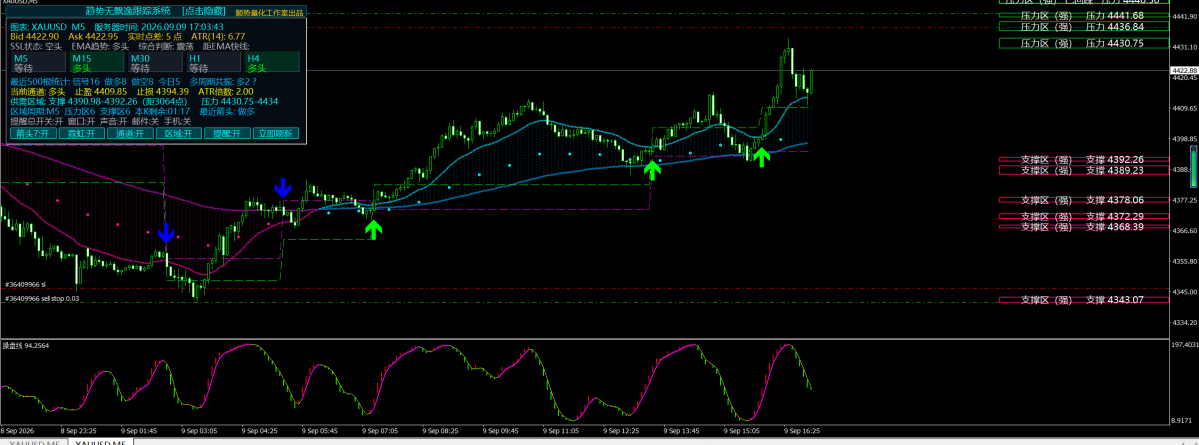Click the green buy arrow near 07:05
The width and height of the screenshot is (1199, 445).
[x=373, y=229]
